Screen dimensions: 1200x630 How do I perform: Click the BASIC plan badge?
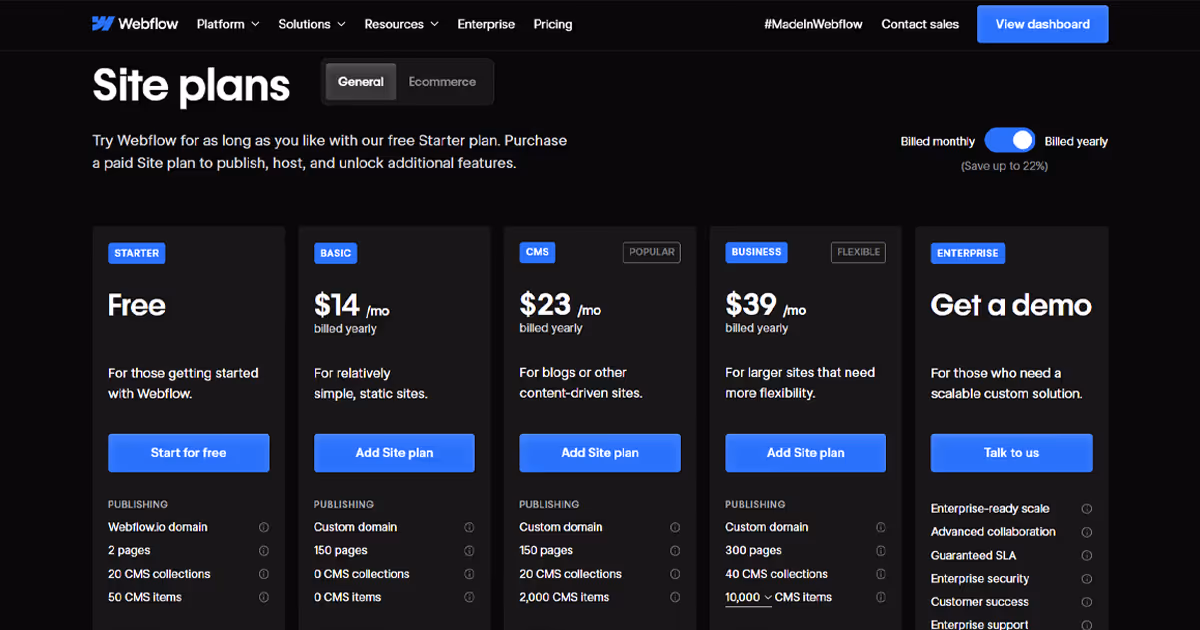(x=336, y=253)
